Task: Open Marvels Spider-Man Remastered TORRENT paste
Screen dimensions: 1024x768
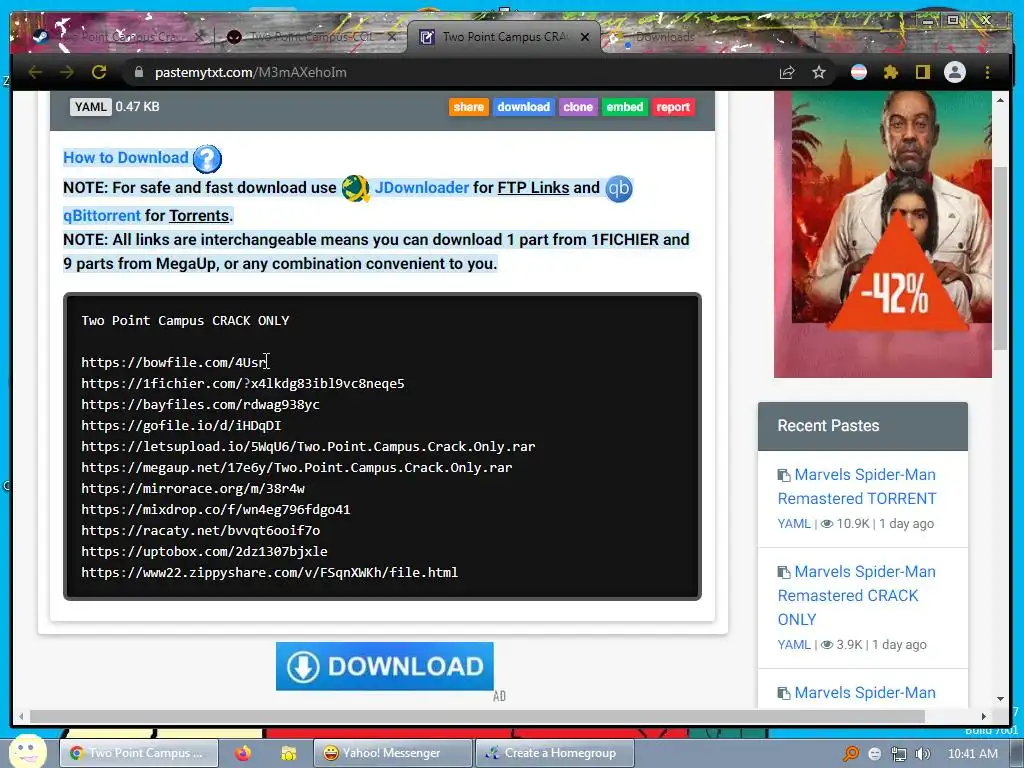Action: 857,487
